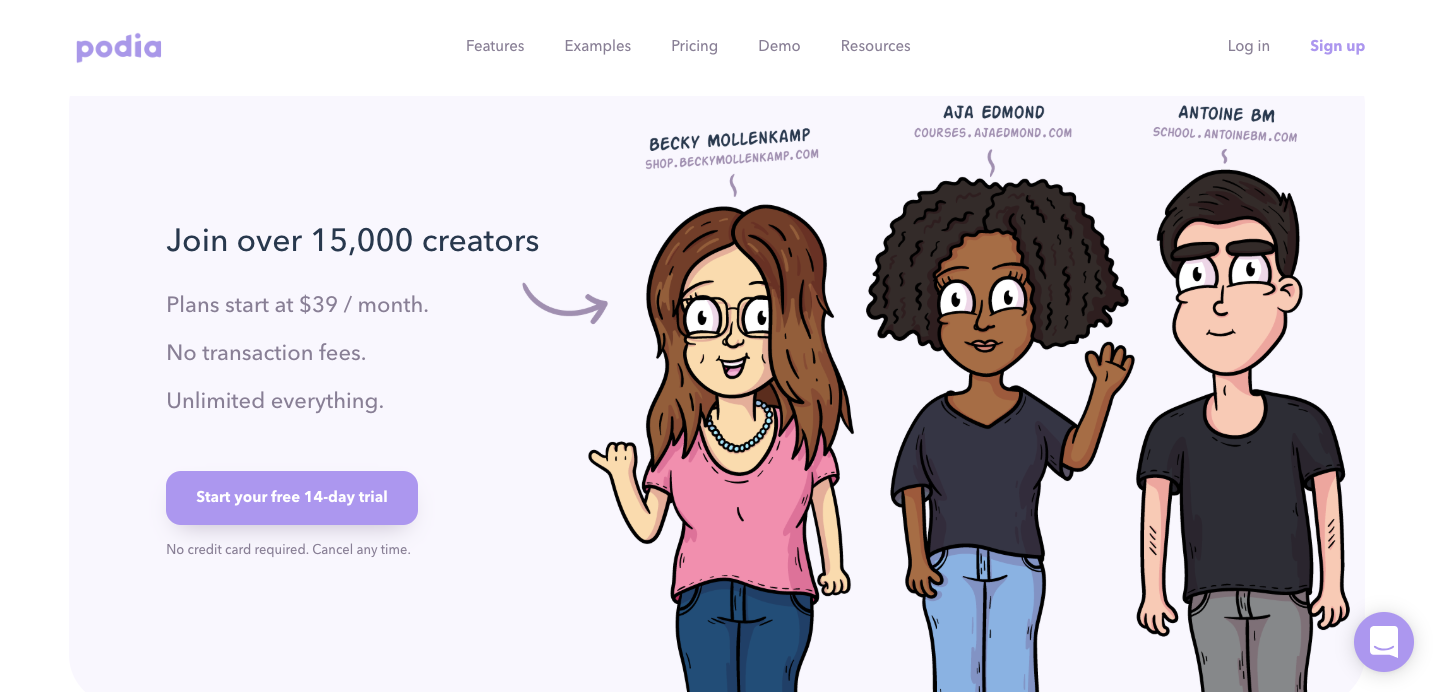Open the Features menu item
The width and height of the screenshot is (1434, 692).
coord(495,46)
